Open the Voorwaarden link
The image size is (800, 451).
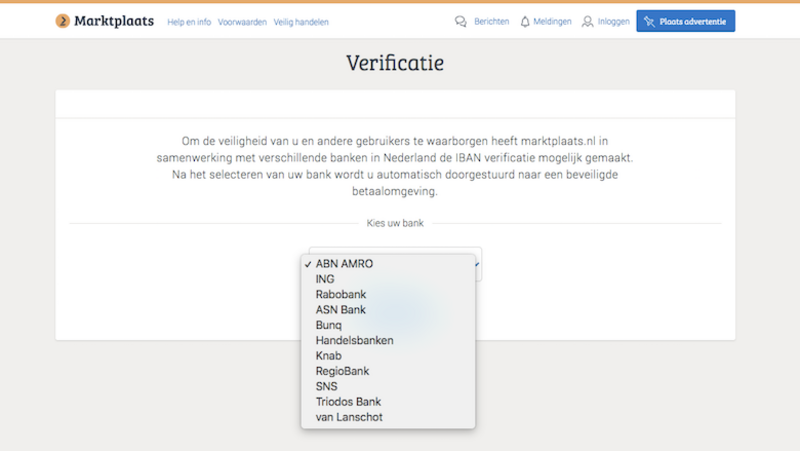tap(242, 22)
